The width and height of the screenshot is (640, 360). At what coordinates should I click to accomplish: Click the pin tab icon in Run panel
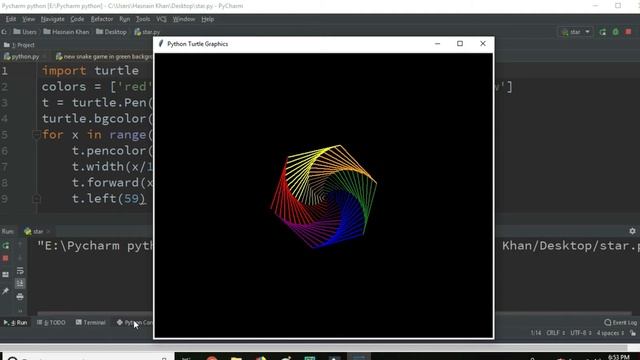point(5,291)
